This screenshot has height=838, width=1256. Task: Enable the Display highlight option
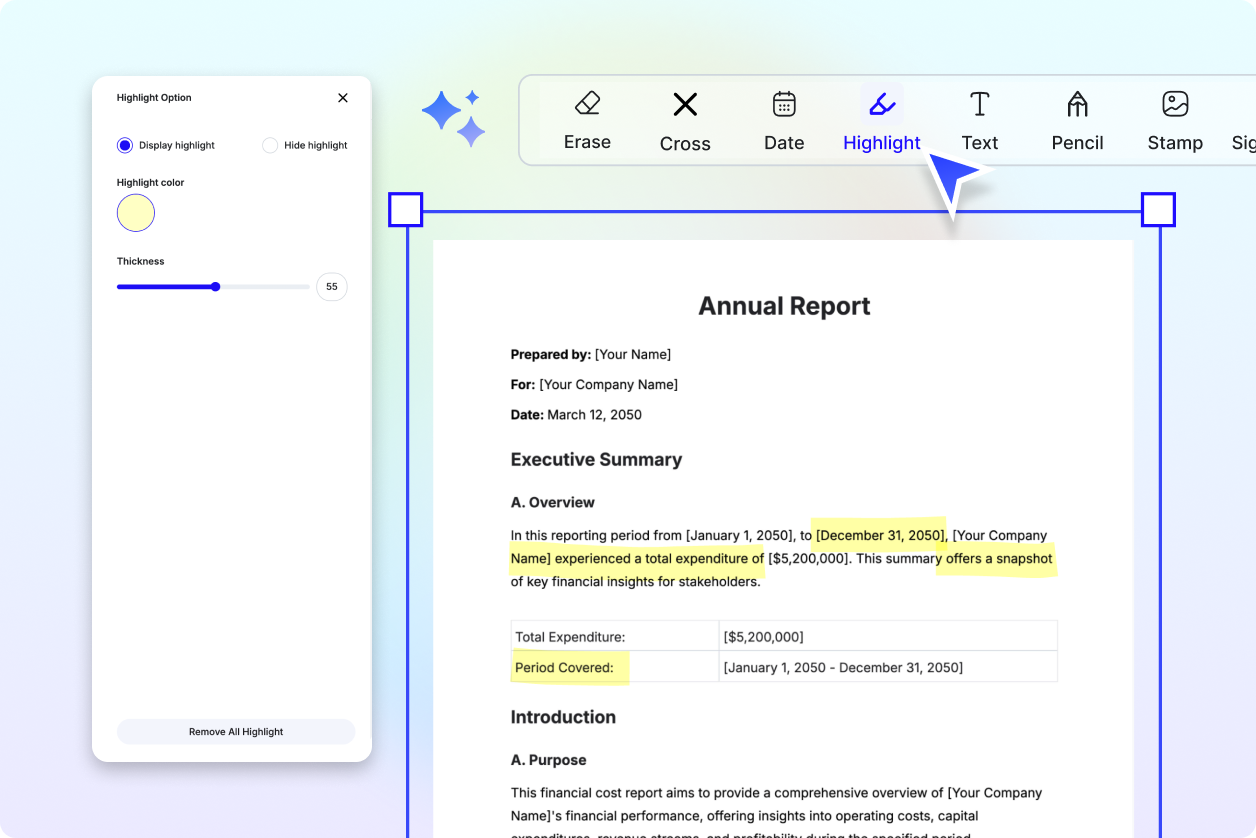[x=124, y=145]
